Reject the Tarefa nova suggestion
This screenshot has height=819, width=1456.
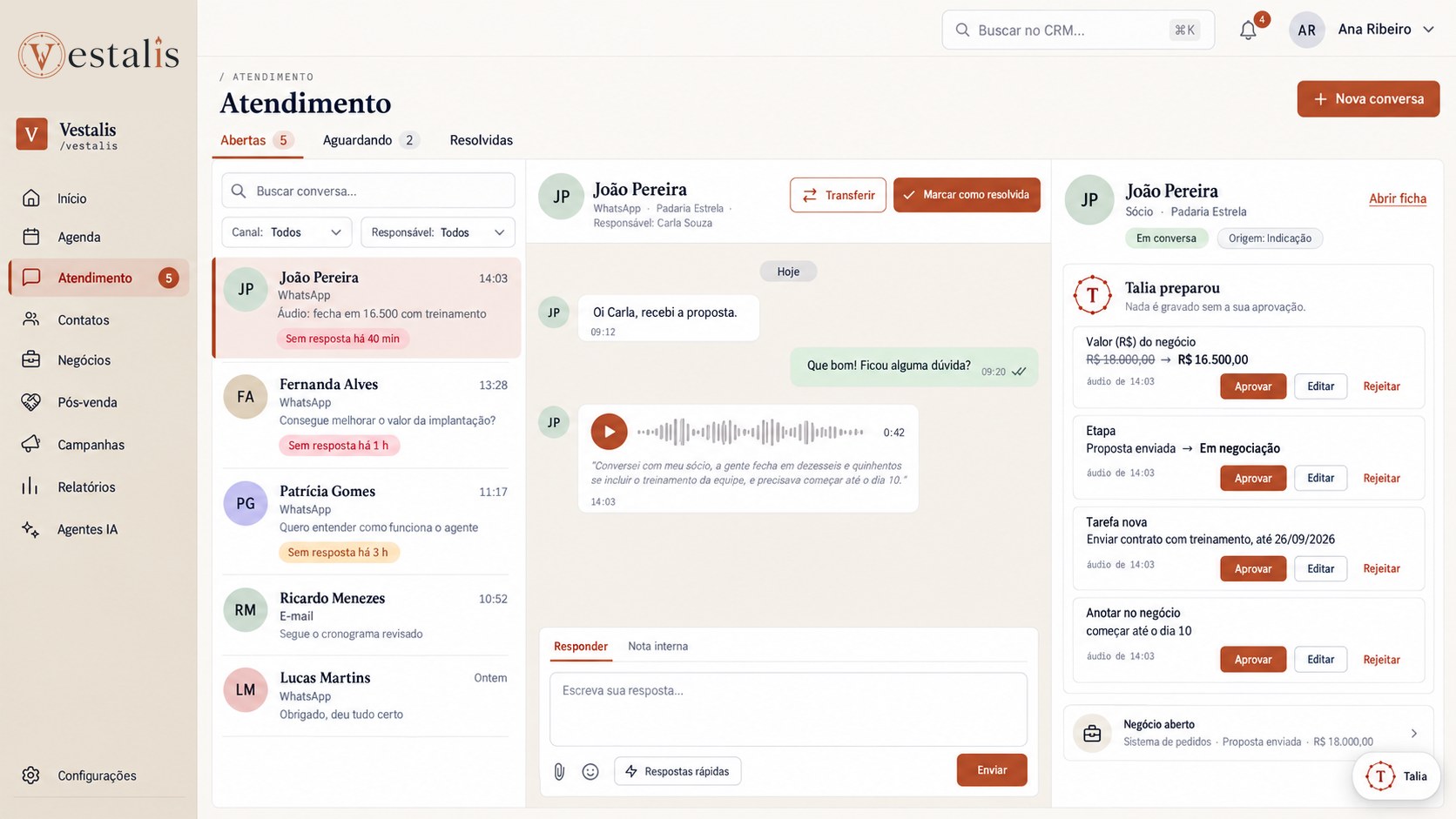point(1381,568)
